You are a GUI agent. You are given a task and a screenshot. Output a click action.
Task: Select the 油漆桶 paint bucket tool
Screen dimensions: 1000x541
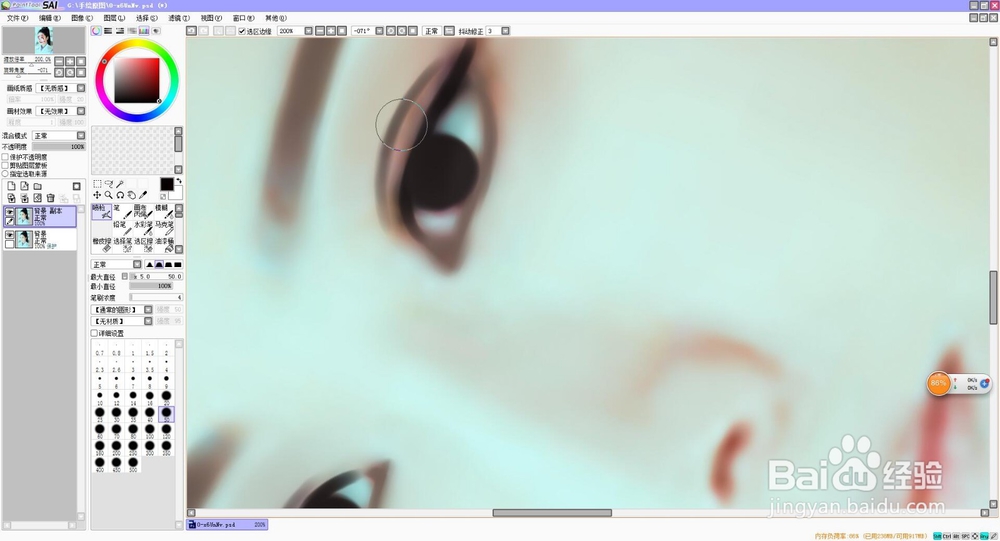(x=163, y=244)
